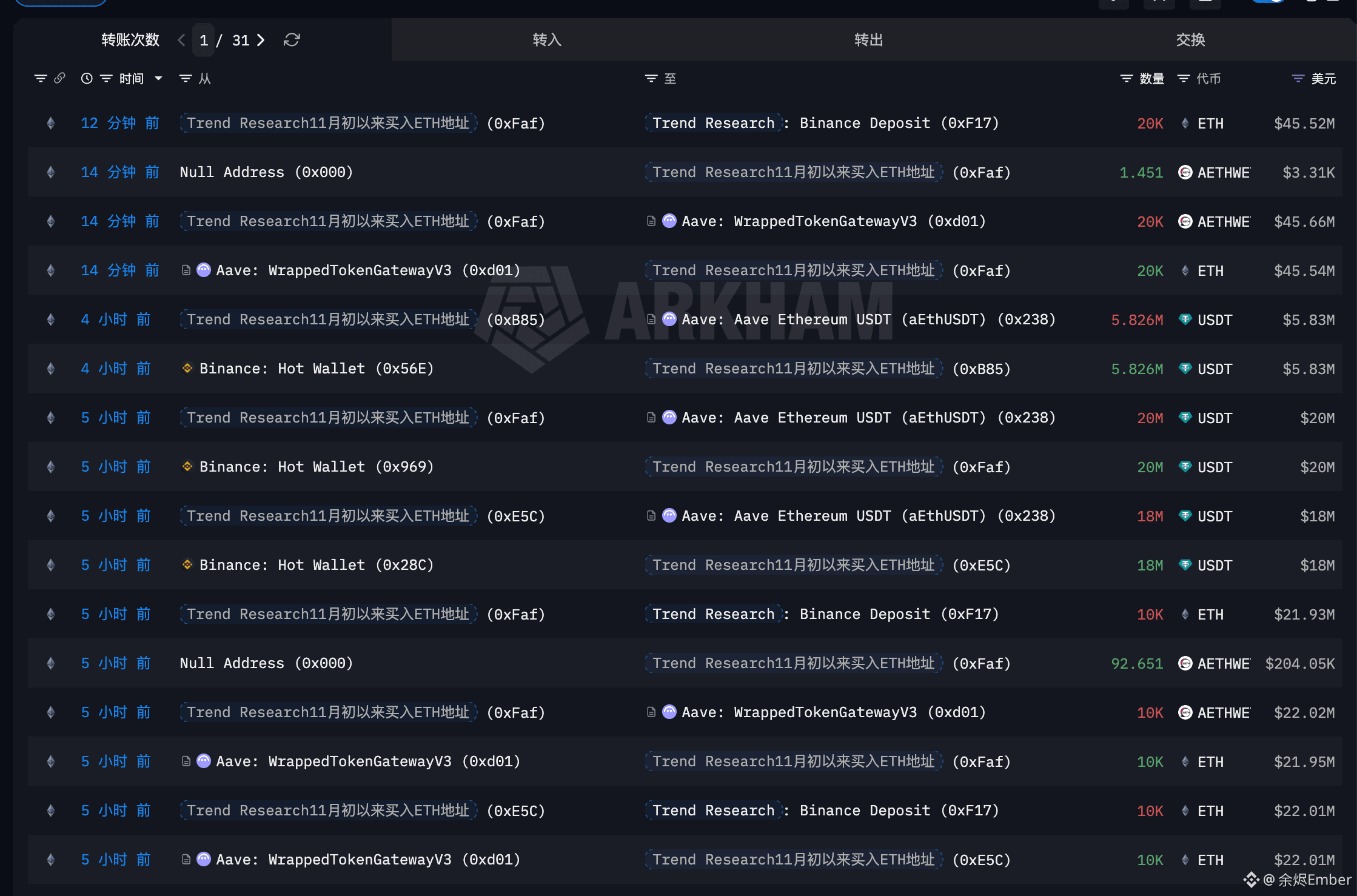Click the page number 1 field
1357x896 pixels.
point(204,41)
